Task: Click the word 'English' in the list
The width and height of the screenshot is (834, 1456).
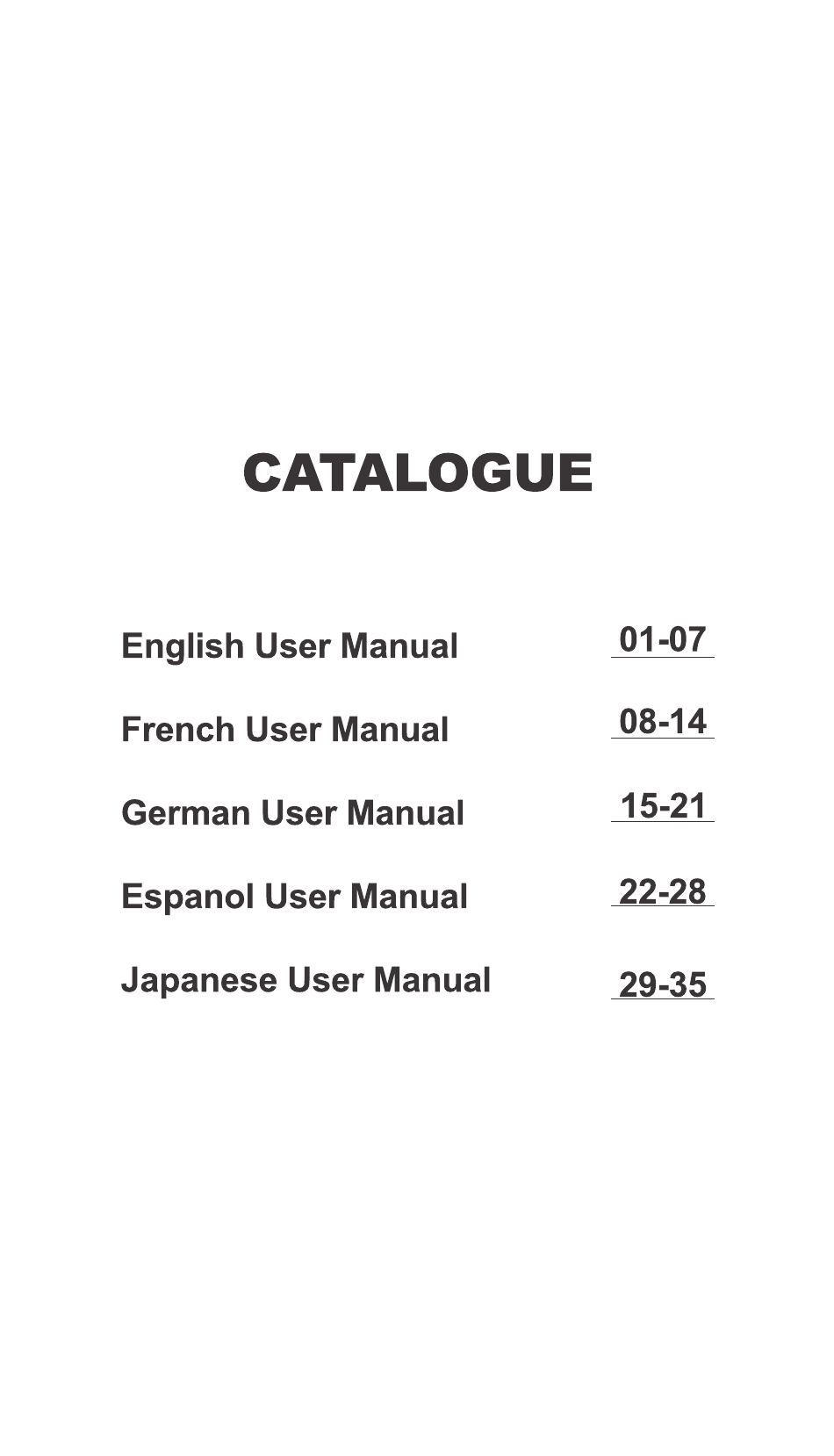Action: coord(183,647)
